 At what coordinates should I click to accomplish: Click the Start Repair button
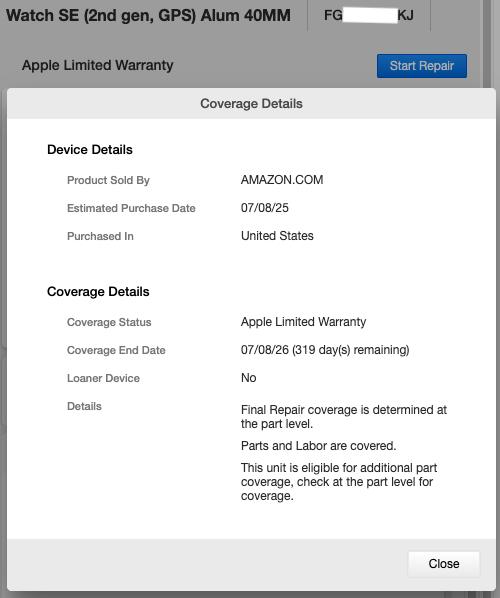tap(422, 66)
